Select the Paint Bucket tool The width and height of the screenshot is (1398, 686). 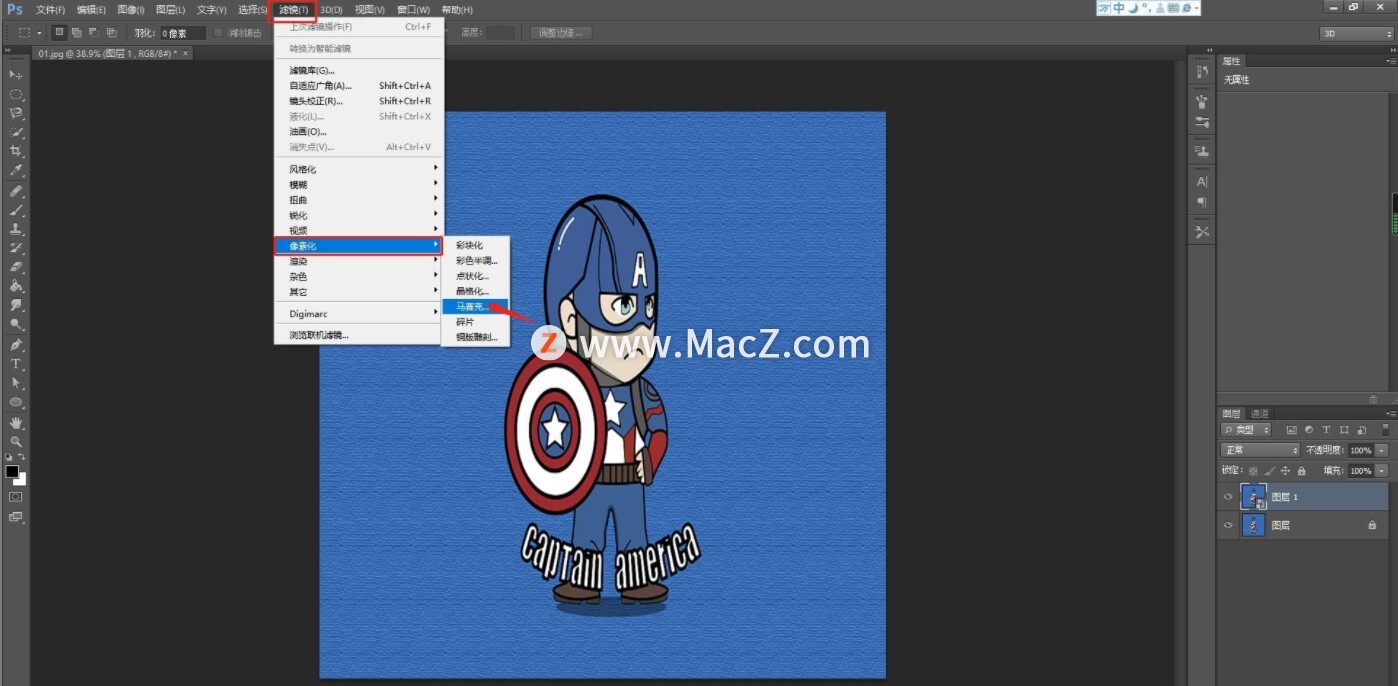[16, 286]
